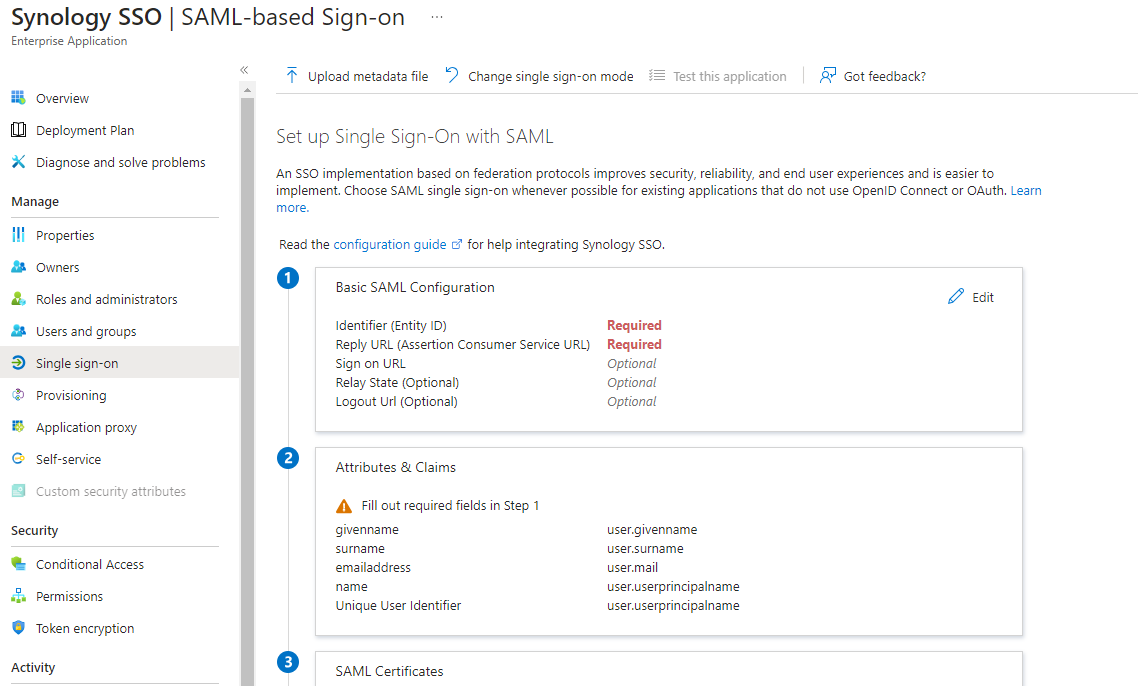
Task: Click the Attributes & Claims card heading
Action: 396,467
